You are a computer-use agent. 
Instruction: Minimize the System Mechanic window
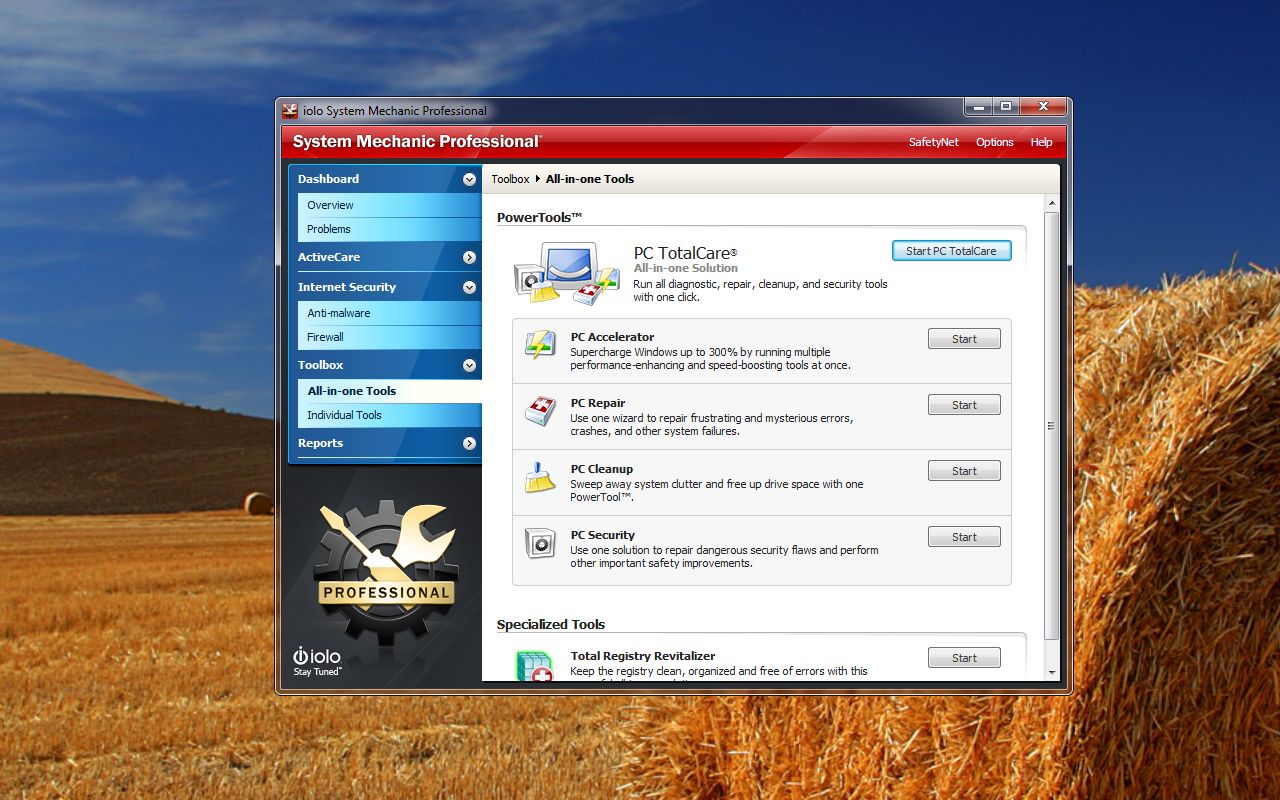click(x=979, y=106)
